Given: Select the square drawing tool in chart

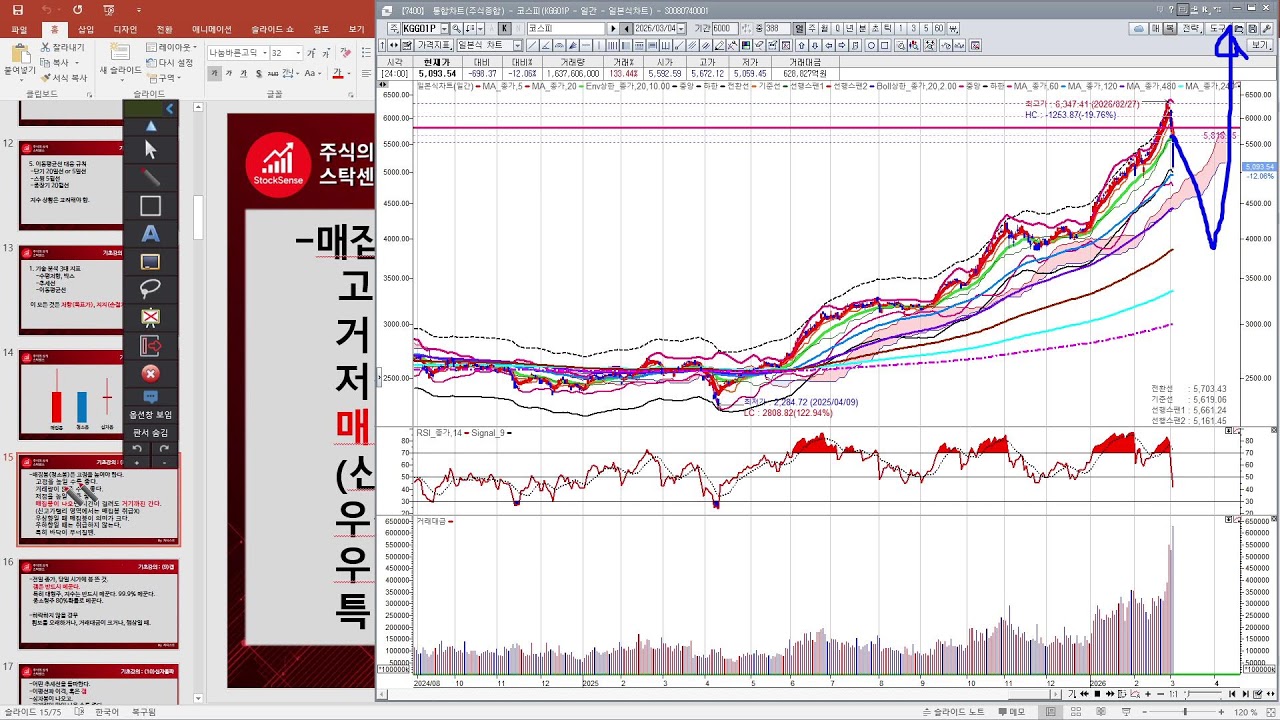Looking at the screenshot, I should [x=885, y=46].
